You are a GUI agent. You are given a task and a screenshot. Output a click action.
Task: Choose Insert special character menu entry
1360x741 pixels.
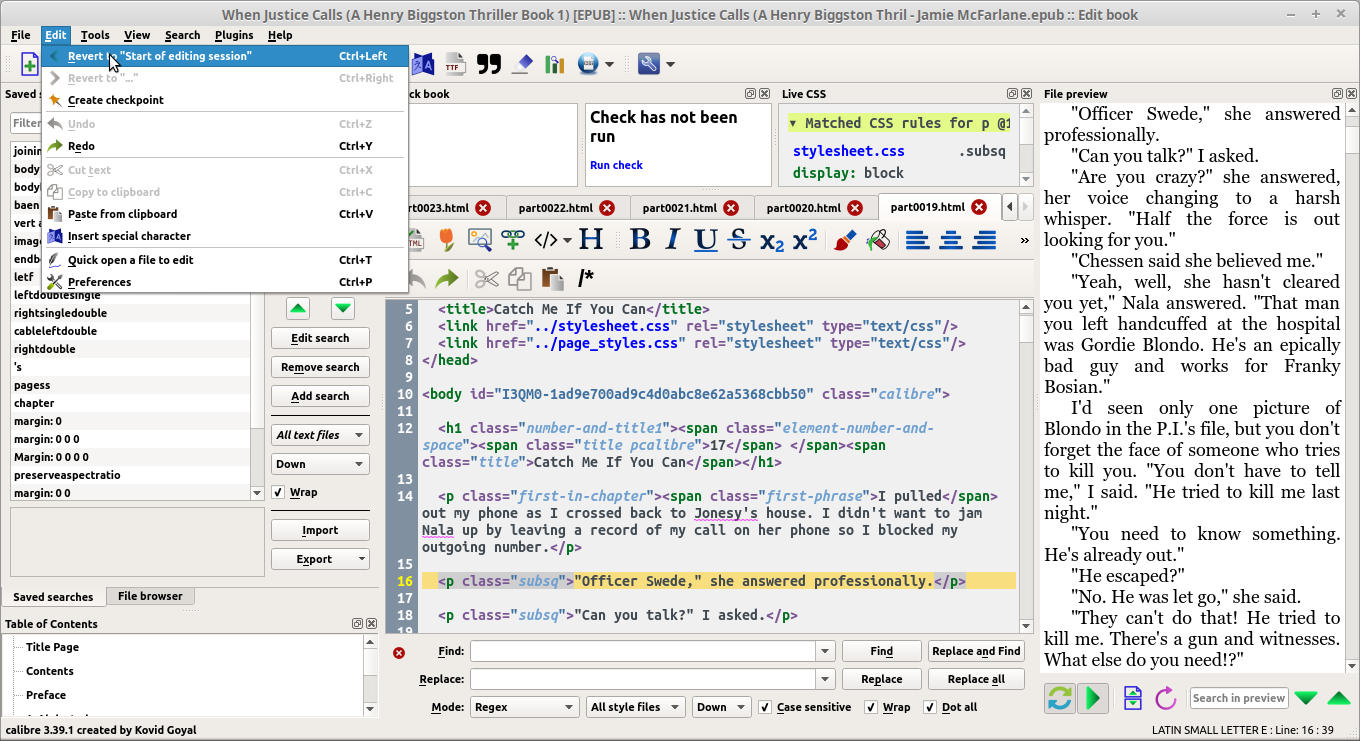225,236
